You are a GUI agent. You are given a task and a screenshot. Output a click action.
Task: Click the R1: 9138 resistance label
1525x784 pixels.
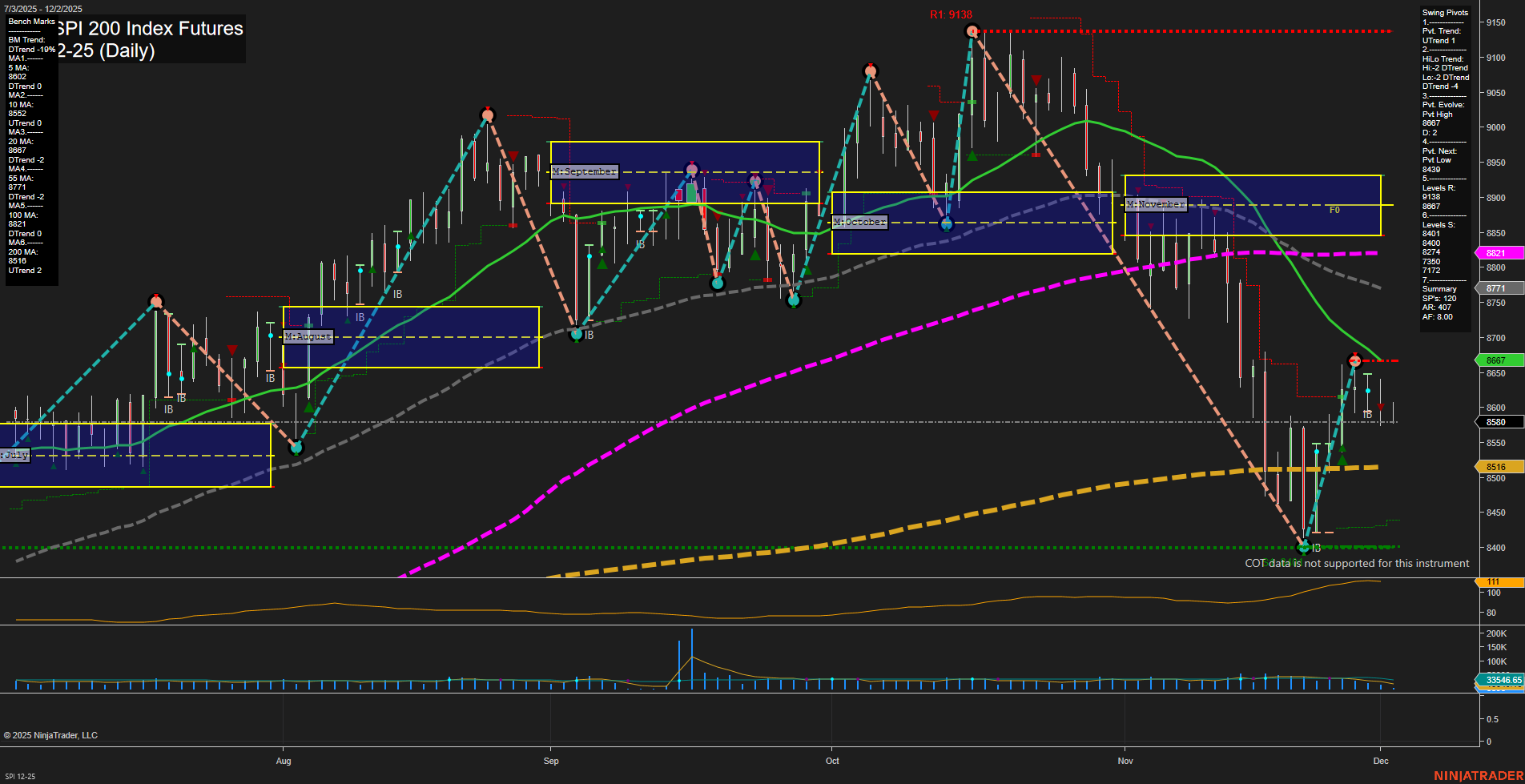click(x=952, y=13)
